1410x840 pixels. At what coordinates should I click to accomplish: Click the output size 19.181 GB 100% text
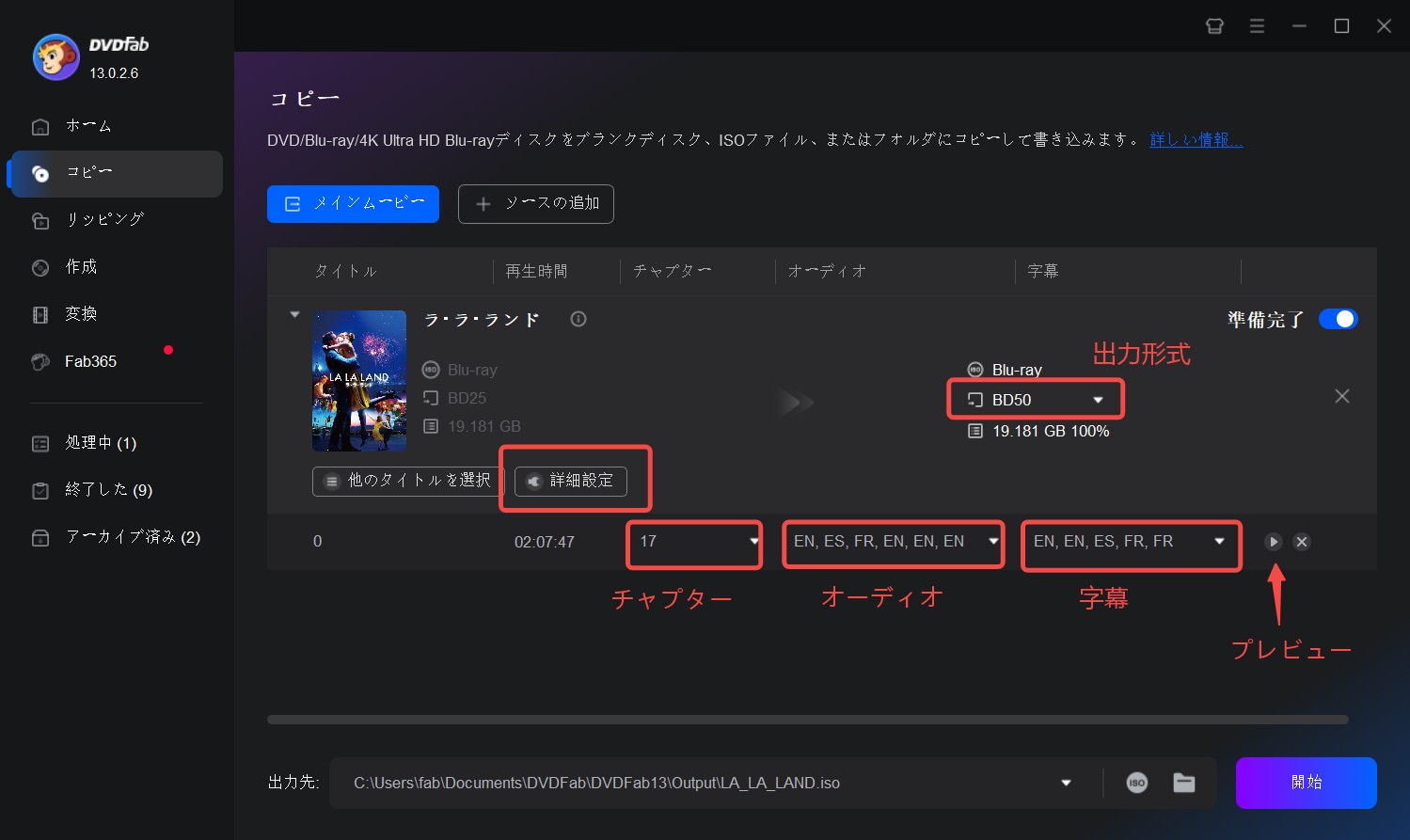coord(1051,431)
